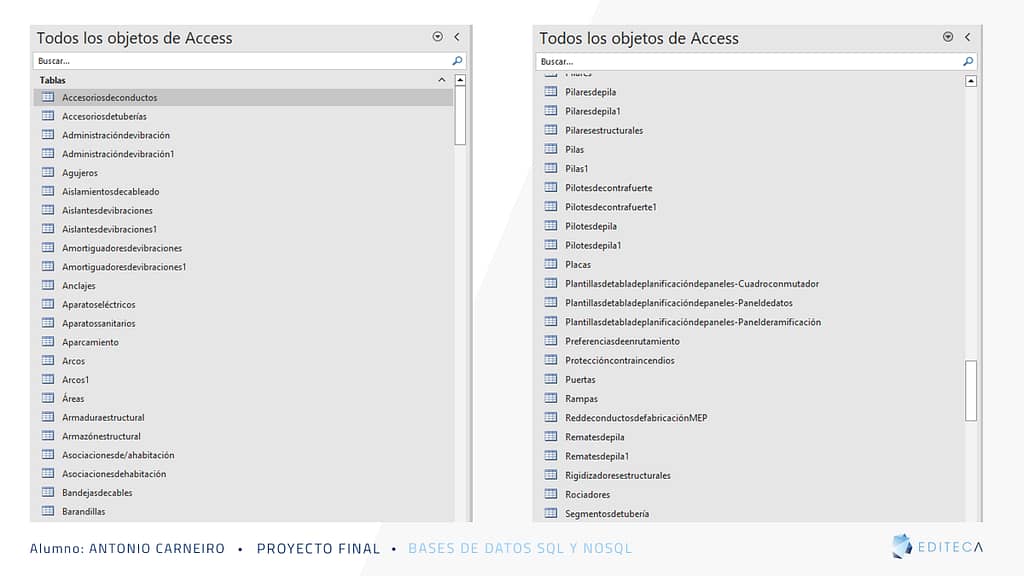Click the left panel scroll up arrow
Viewport: 1024px width, 576px height.
460,80
